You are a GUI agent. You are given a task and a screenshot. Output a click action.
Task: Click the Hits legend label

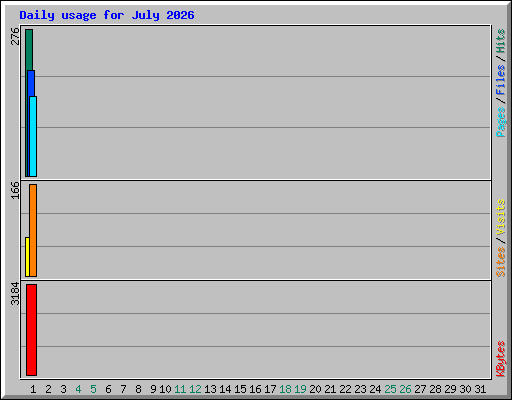click(x=501, y=41)
